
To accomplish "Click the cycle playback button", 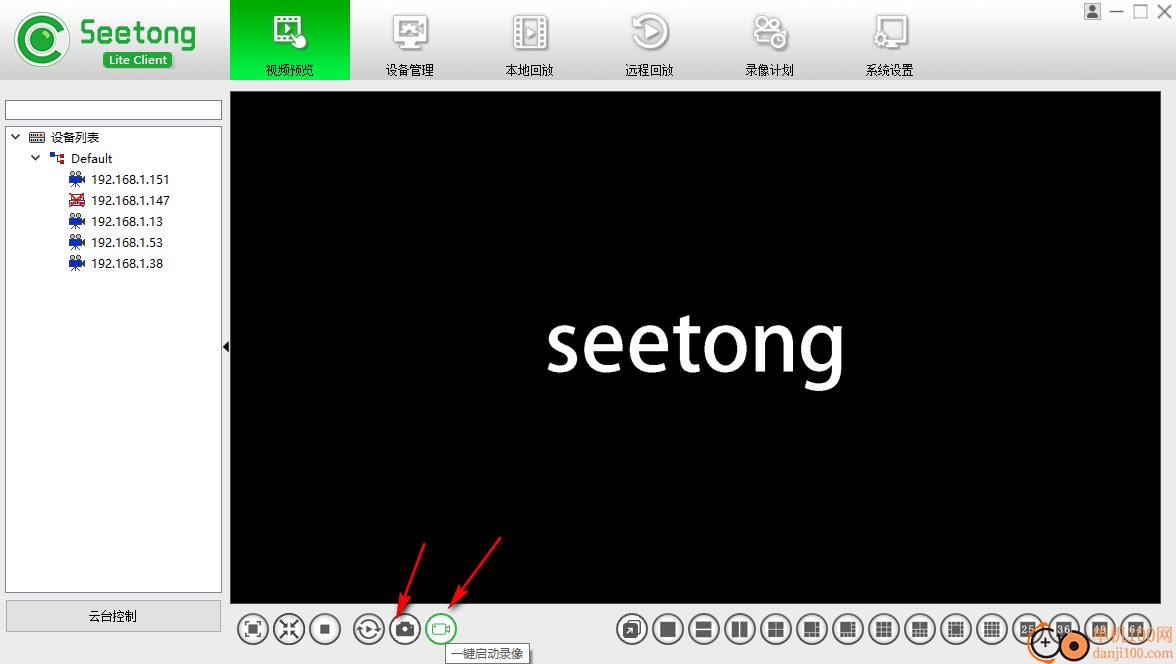I will click(368, 629).
